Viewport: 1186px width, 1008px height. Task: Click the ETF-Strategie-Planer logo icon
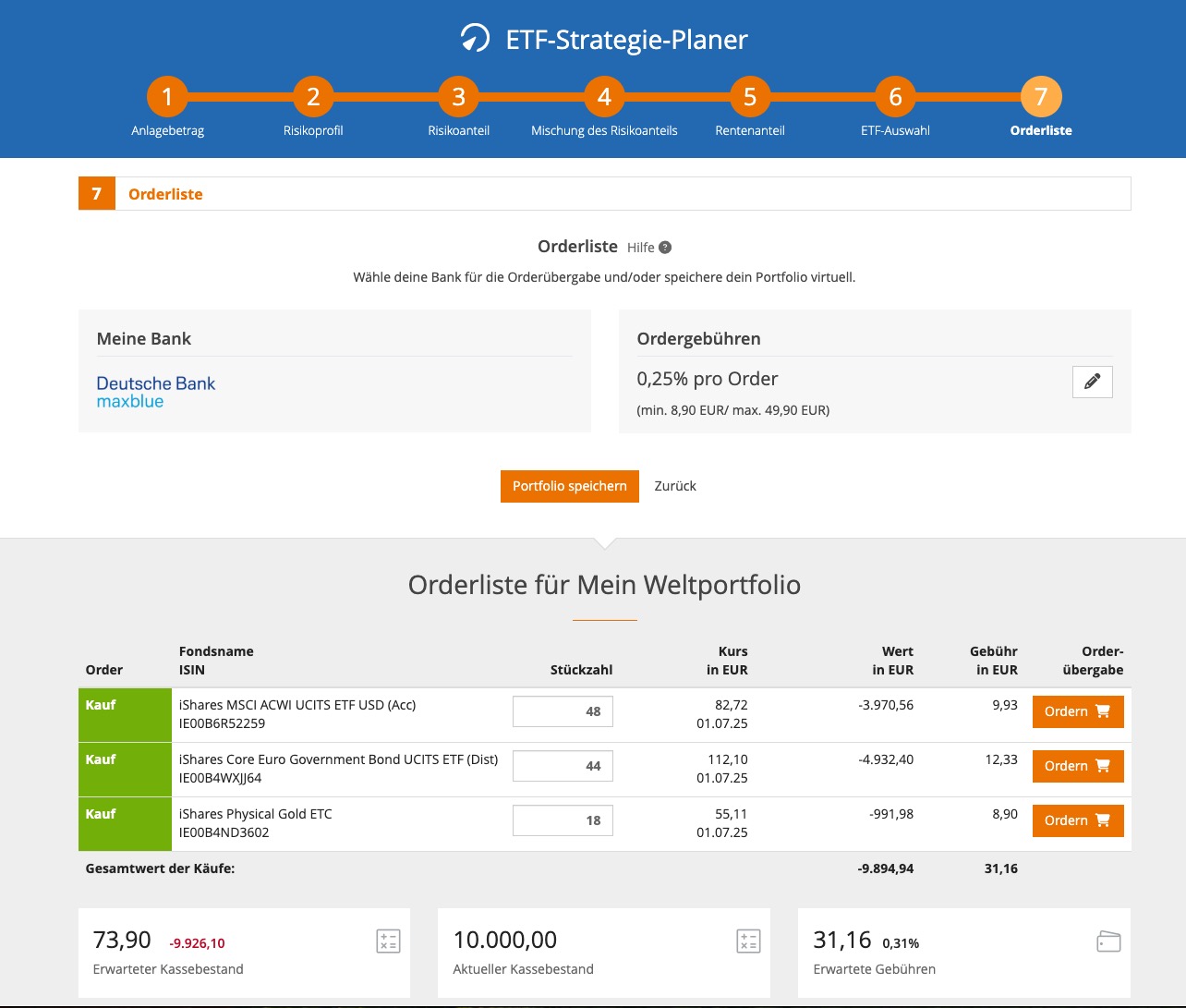(x=475, y=39)
